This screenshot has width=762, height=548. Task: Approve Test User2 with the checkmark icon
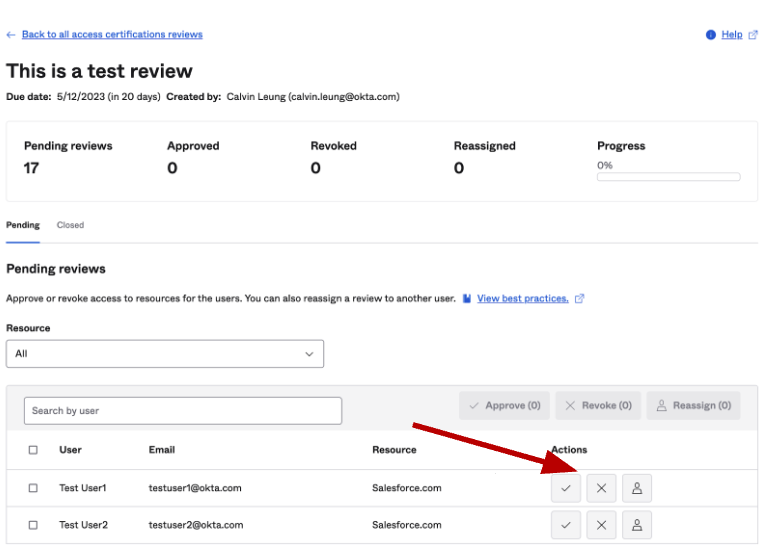565,525
